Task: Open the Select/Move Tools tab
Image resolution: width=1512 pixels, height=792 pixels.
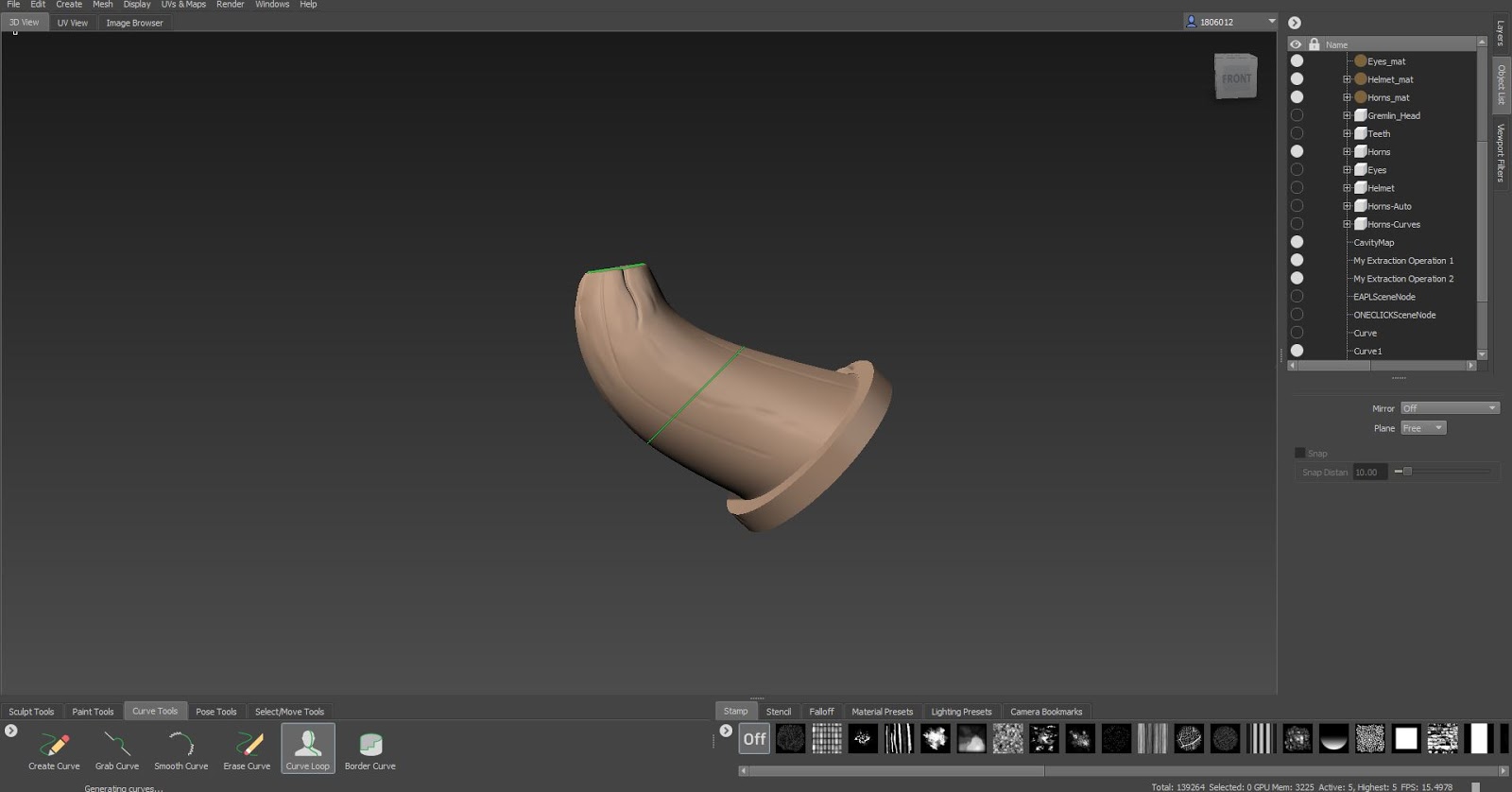Action: coord(289,712)
